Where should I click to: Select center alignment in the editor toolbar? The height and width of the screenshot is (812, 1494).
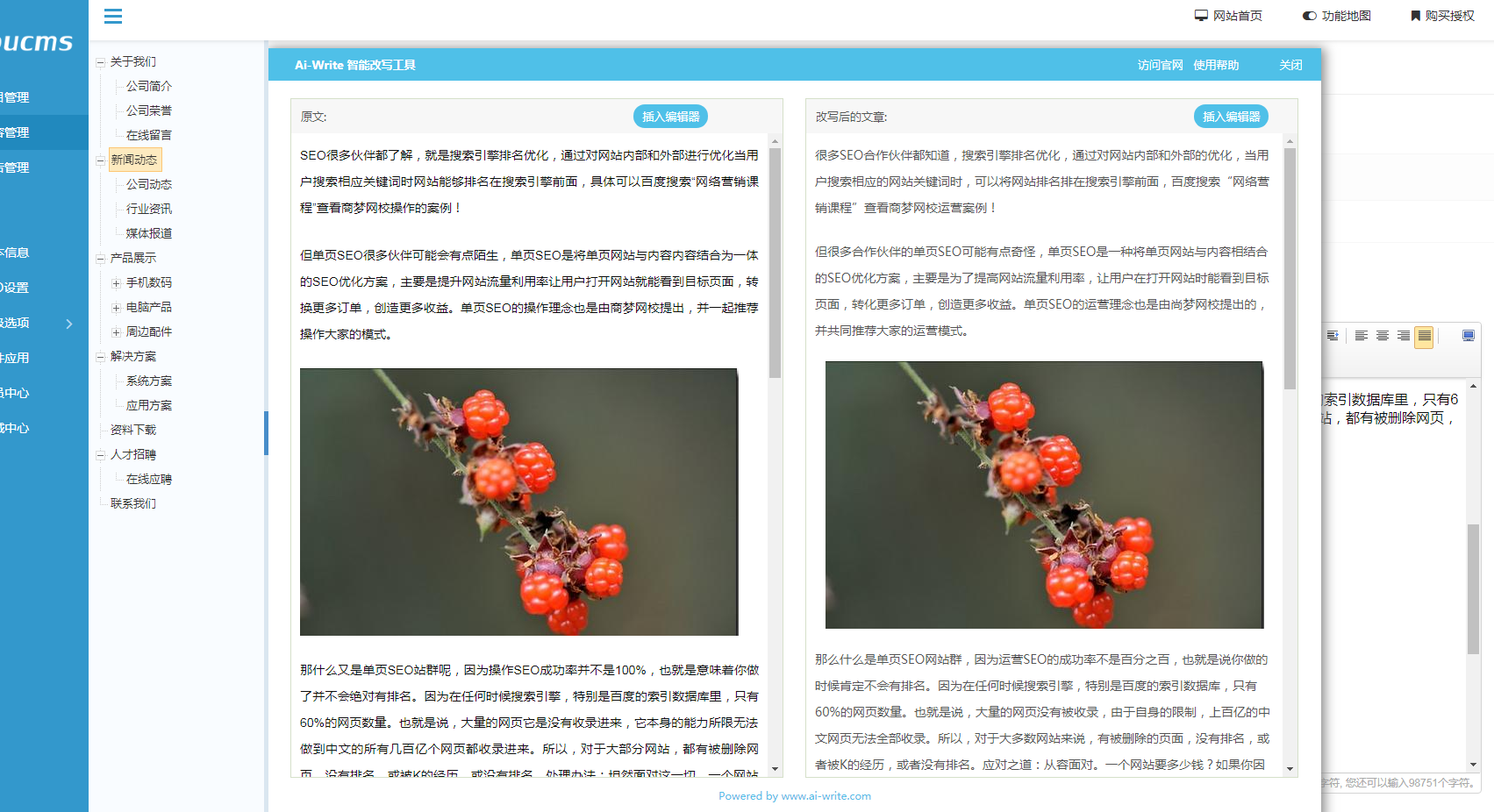click(x=1383, y=335)
